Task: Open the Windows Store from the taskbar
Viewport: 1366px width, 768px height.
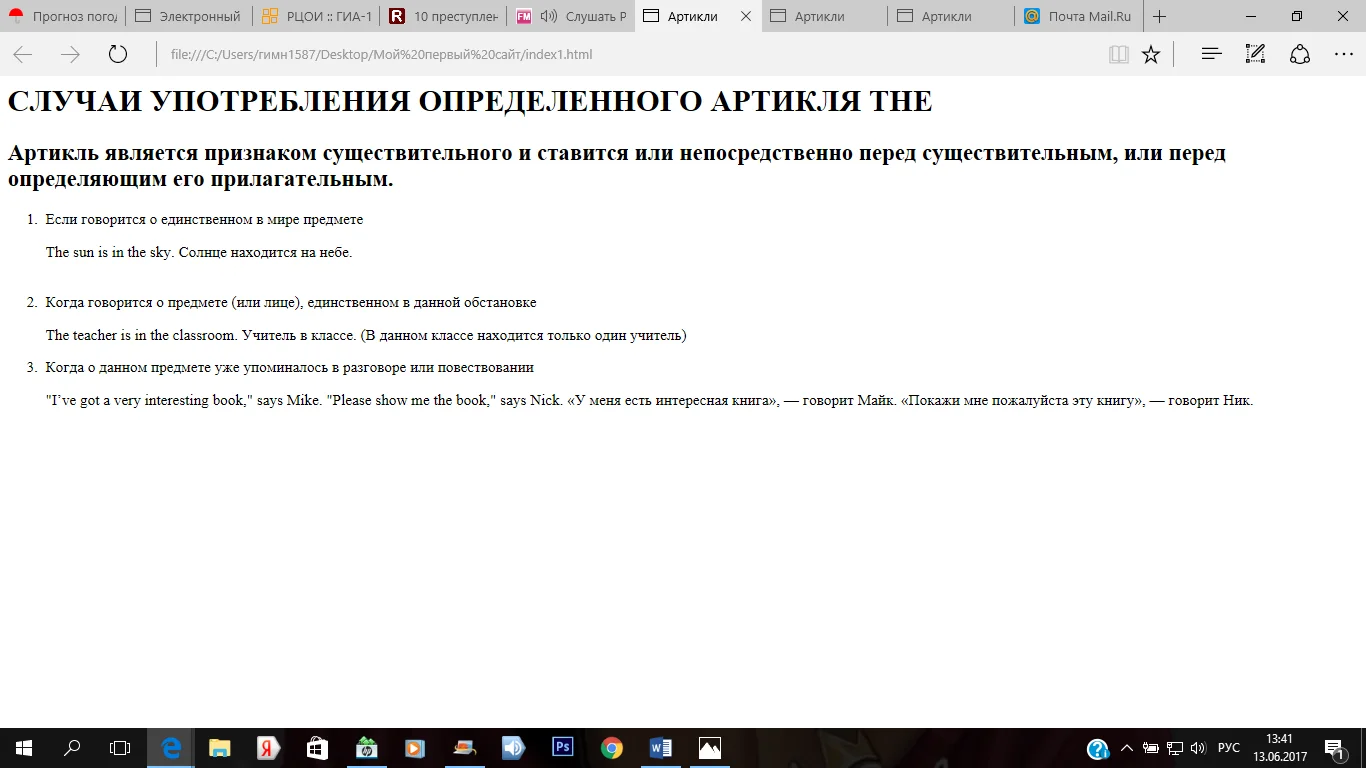Action: (317, 748)
